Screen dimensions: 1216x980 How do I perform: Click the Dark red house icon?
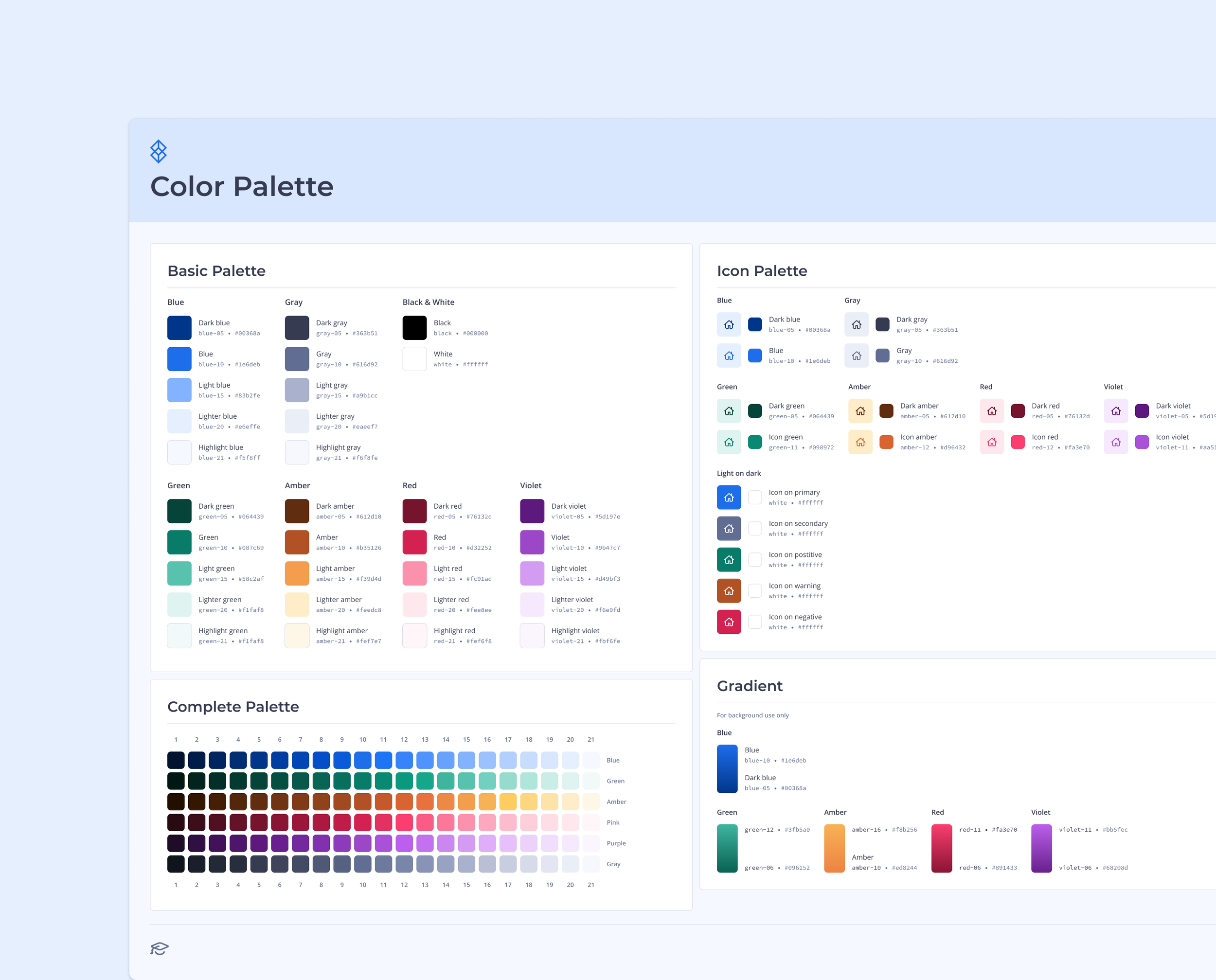click(x=992, y=411)
